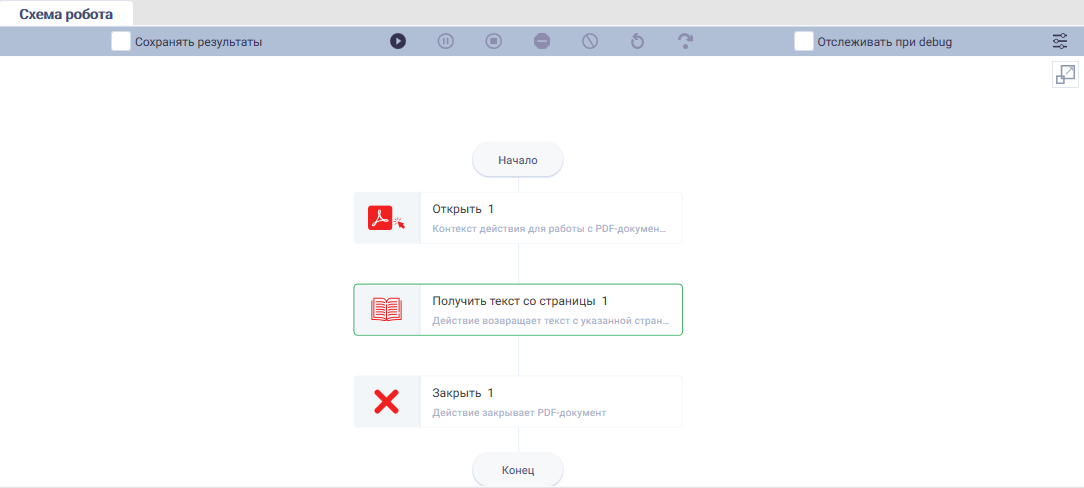Switch to the Схема робота tab

coord(66,14)
